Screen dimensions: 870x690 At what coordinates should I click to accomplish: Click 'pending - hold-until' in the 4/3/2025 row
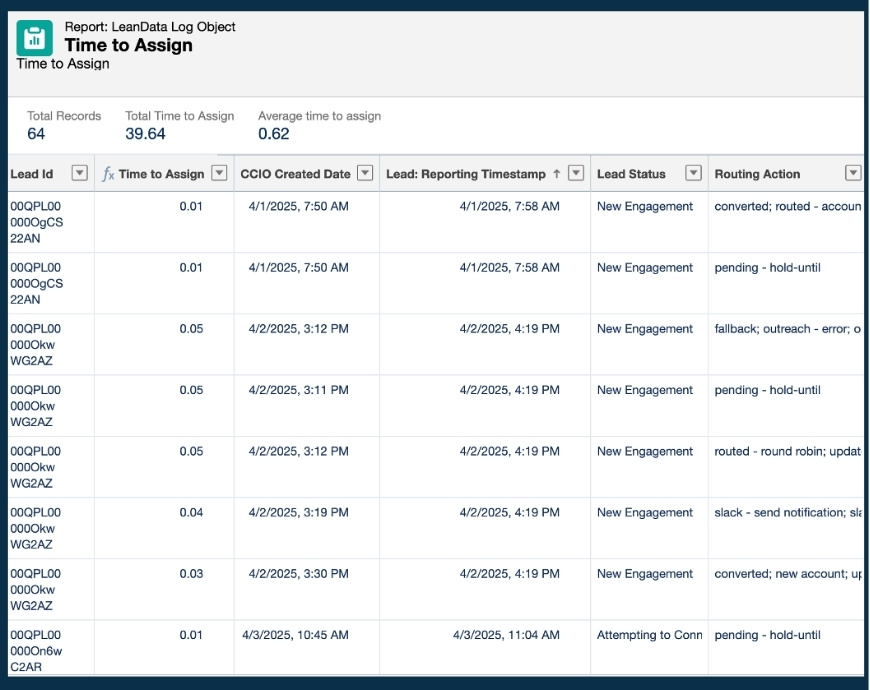pos(767,635)
